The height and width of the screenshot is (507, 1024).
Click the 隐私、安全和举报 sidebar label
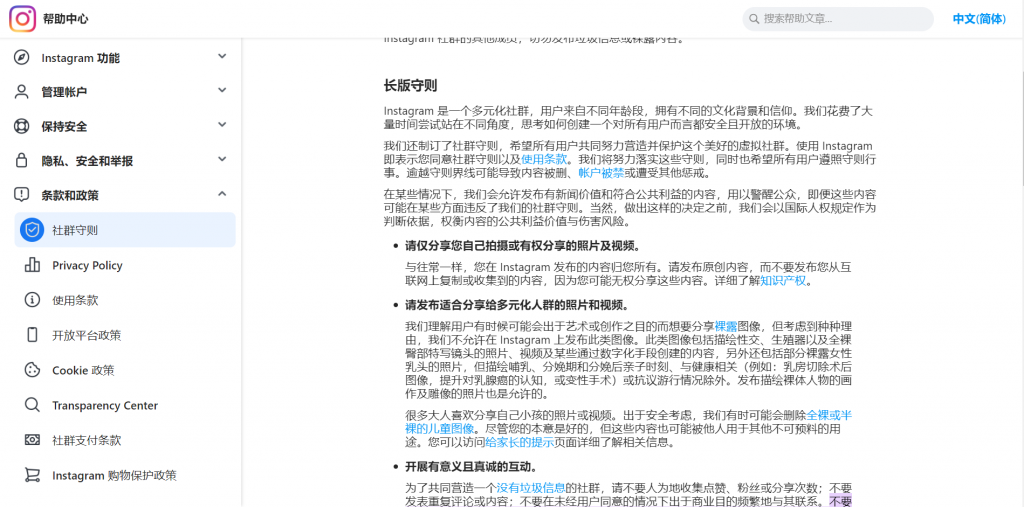tap(88, 161)
